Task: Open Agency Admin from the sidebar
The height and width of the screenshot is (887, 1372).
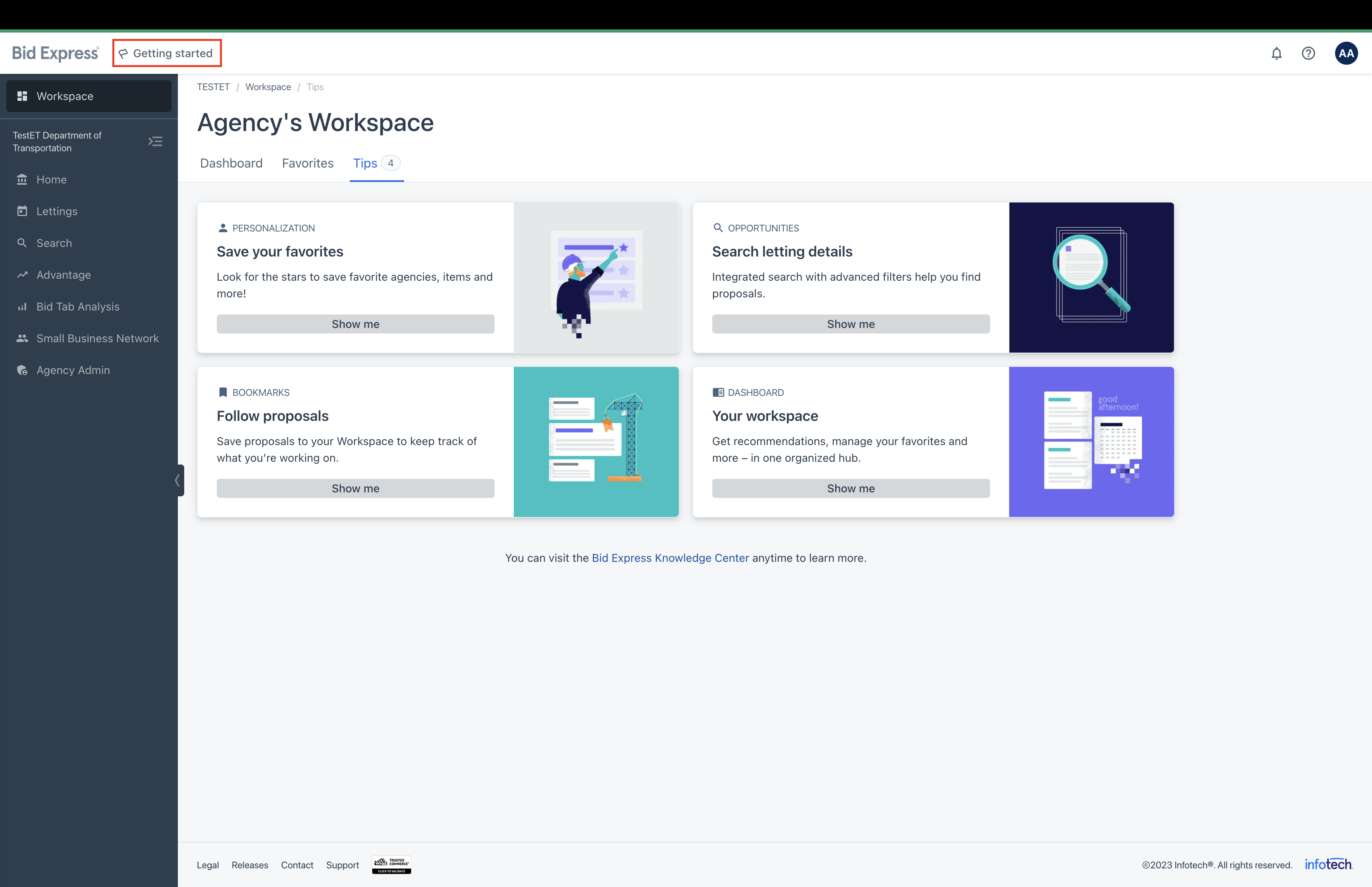Action: pyautogui.click(x=73, y=370)
